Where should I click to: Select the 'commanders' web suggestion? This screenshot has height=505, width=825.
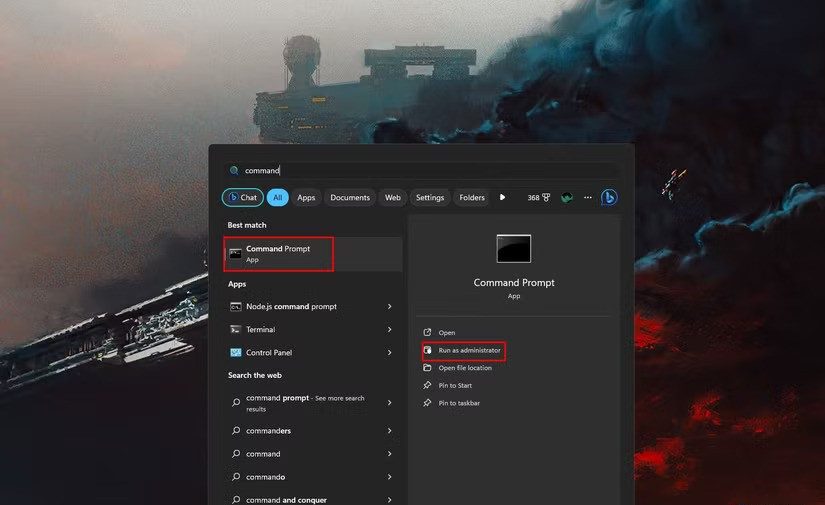[x=313, y=431]
